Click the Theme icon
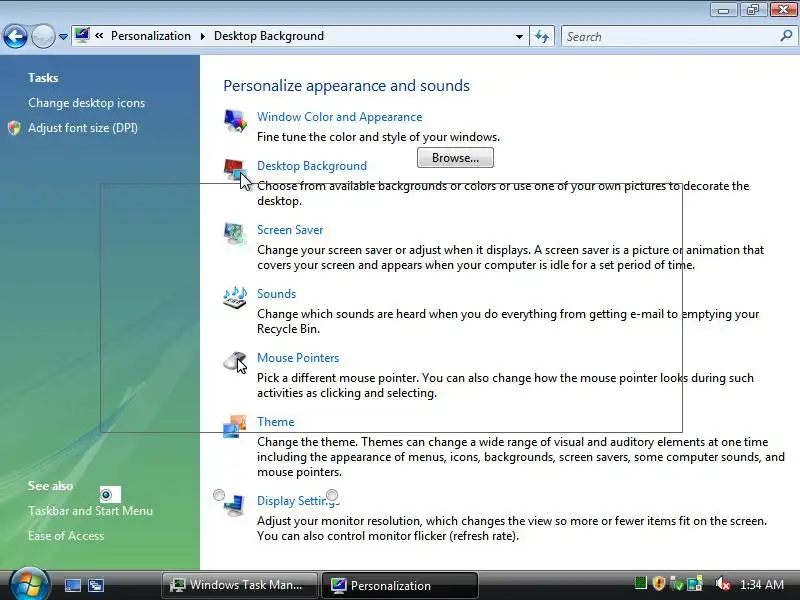The image size is (800, 600). (x=235, y=426)
